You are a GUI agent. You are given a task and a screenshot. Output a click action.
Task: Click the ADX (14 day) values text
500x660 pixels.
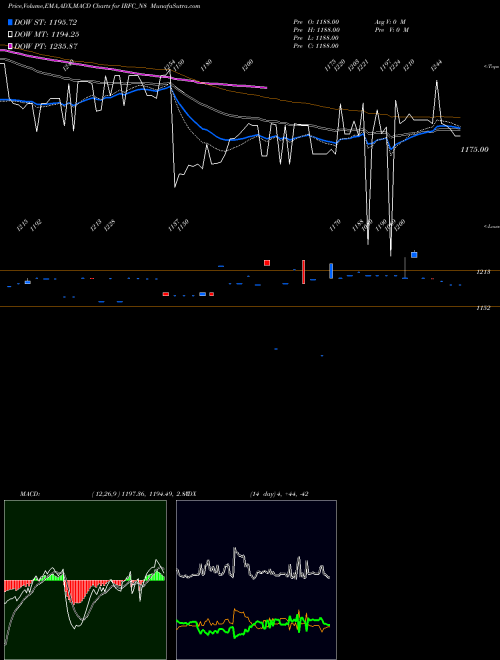tap(279, 494)
